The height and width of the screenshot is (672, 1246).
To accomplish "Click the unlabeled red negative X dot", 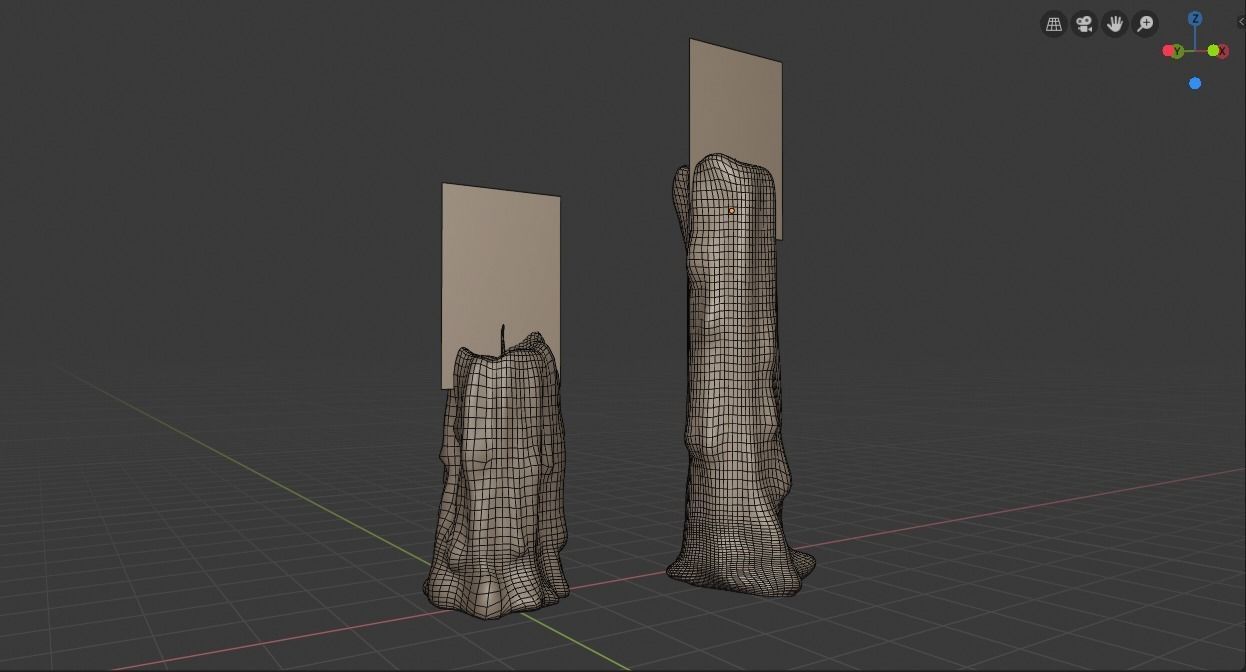I will pyautogui.click(x=1168, y=50).
